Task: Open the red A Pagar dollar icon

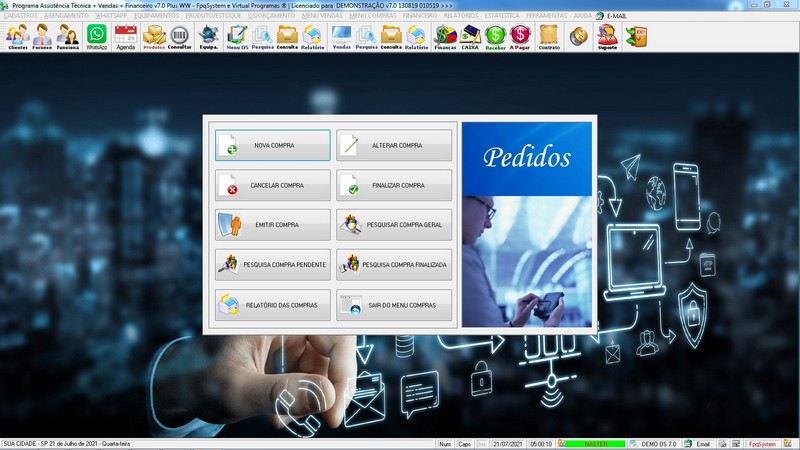Action: click(520, 37)
